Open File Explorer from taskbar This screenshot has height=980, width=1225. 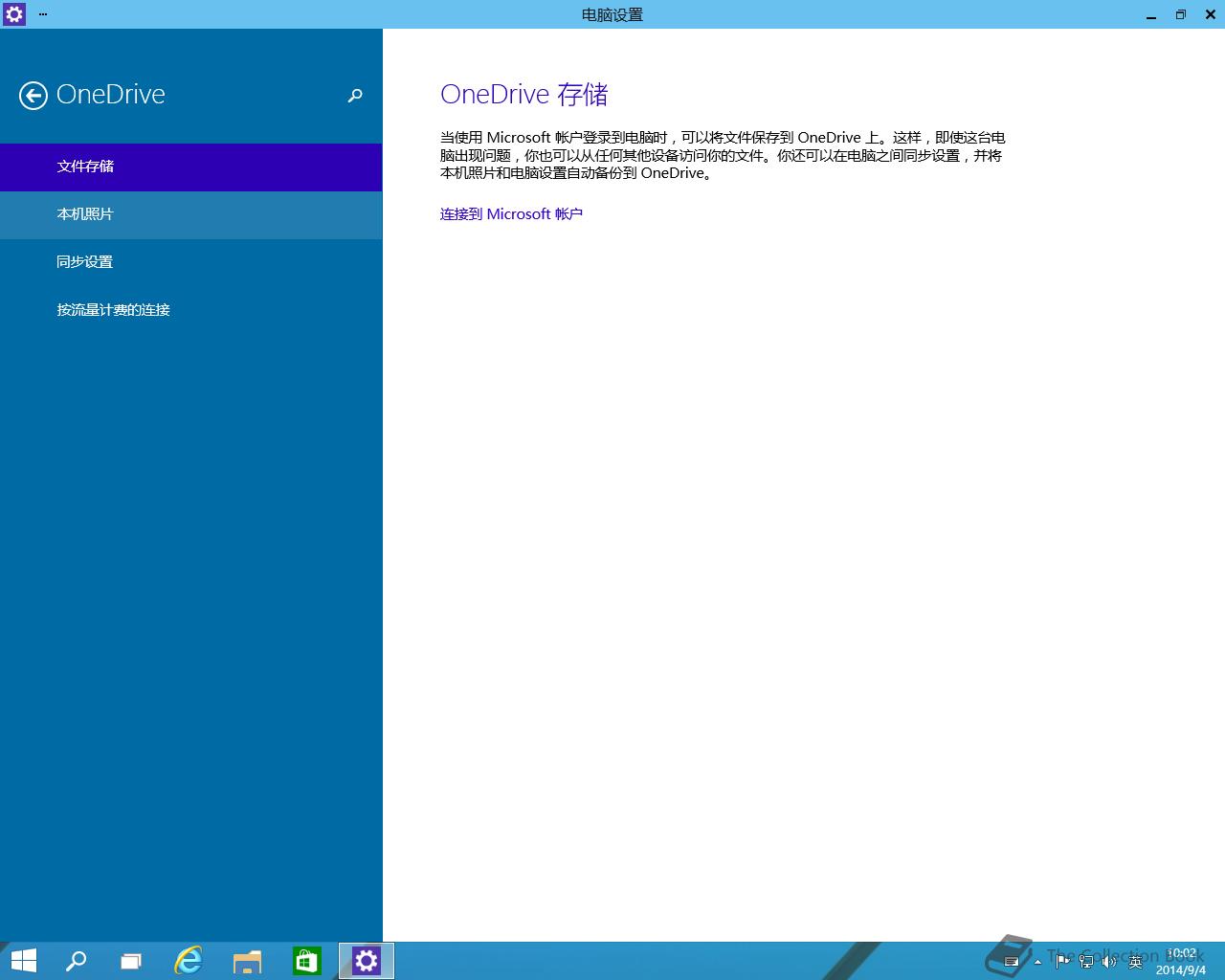[247, 961]
